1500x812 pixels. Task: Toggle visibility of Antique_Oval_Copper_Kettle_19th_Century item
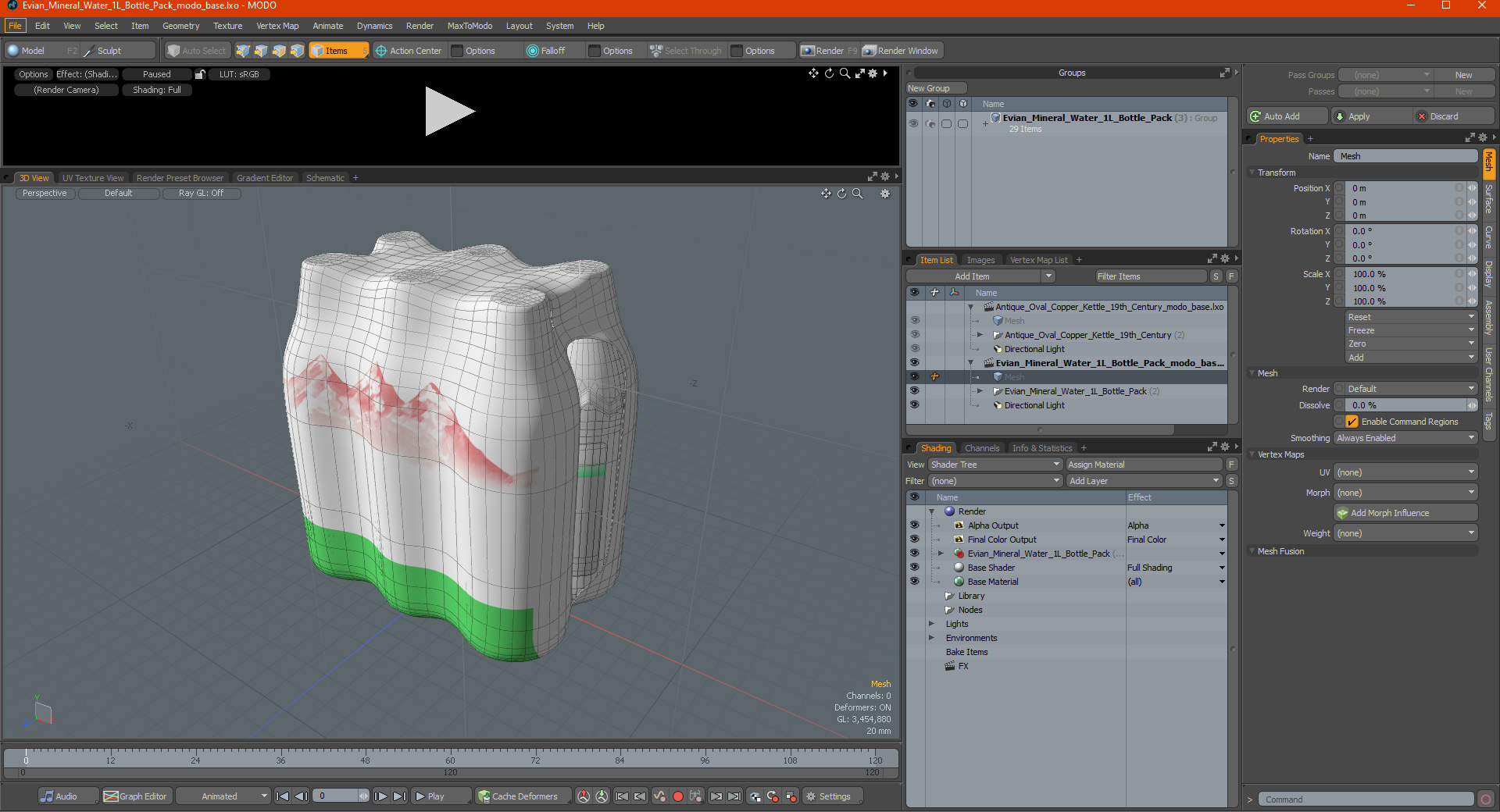[914, 335]
